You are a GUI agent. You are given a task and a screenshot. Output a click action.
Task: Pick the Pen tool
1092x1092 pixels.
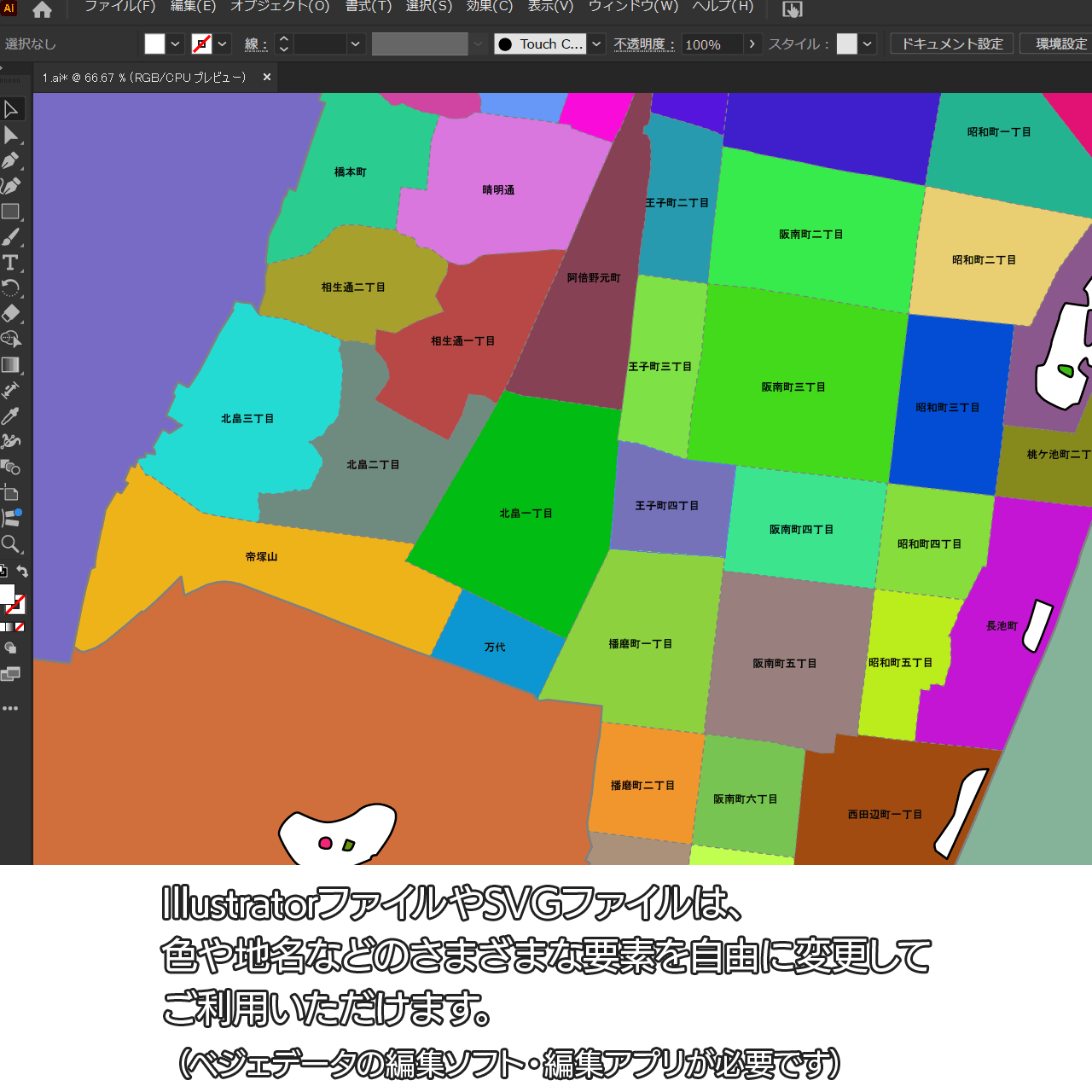pos(11,160)
